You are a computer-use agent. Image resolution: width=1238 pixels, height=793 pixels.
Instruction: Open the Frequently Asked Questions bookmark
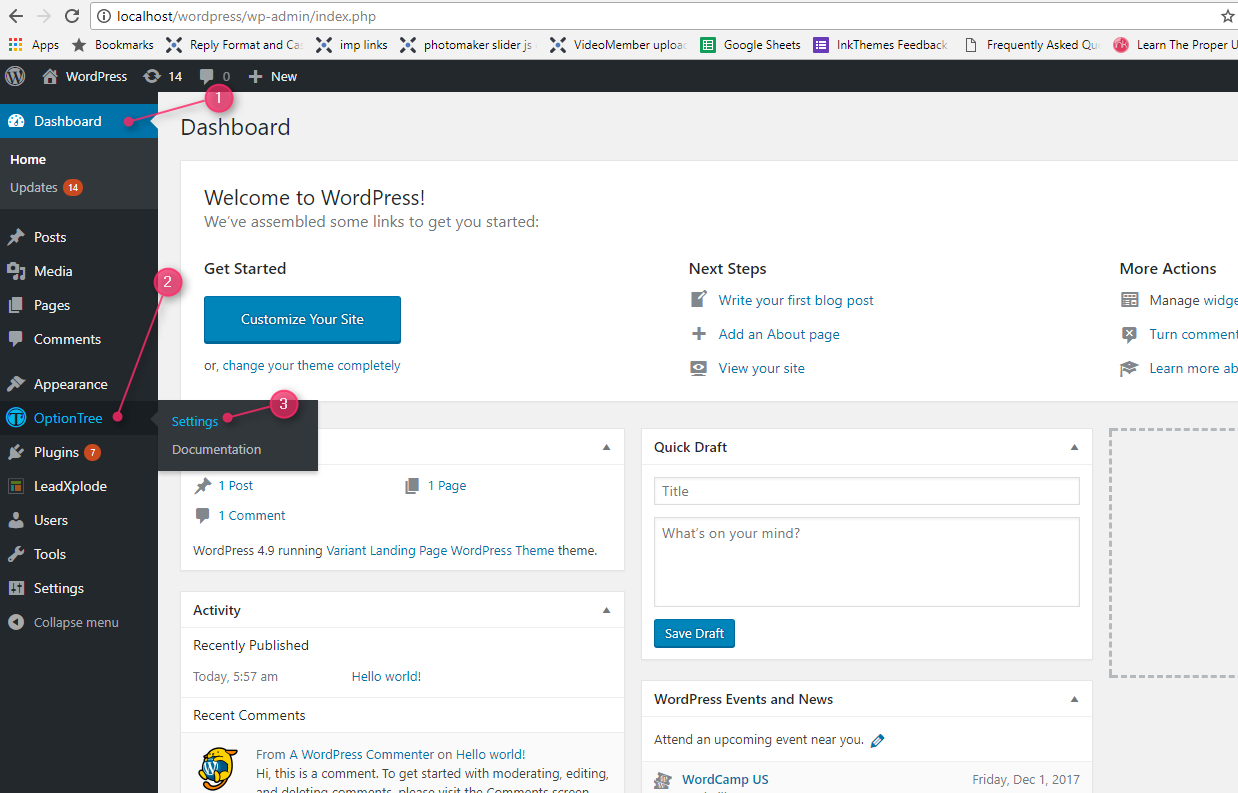click(1032, 45)
